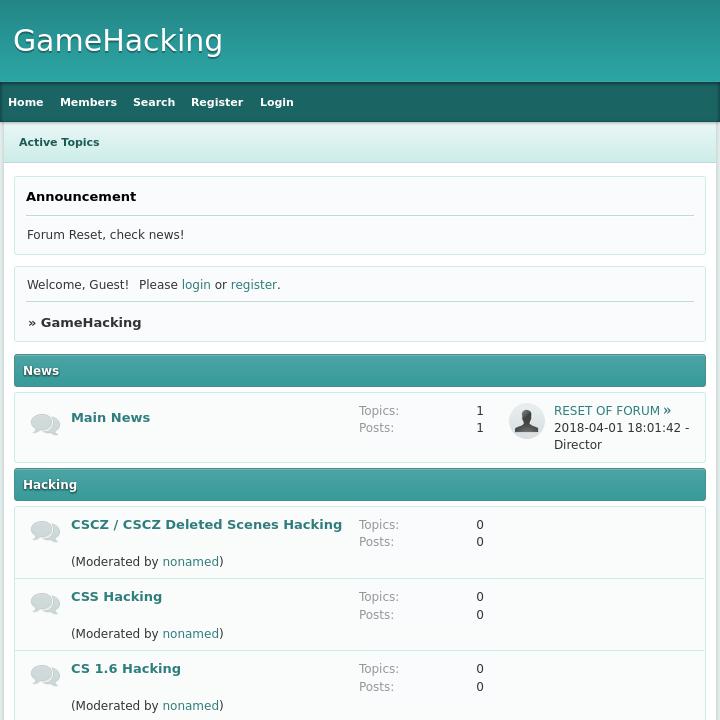Open CSCZ / CSCZ Deleted Scenes Hacking forum
This screenshot has width=720, height=720.
click(x=206, y=524)
